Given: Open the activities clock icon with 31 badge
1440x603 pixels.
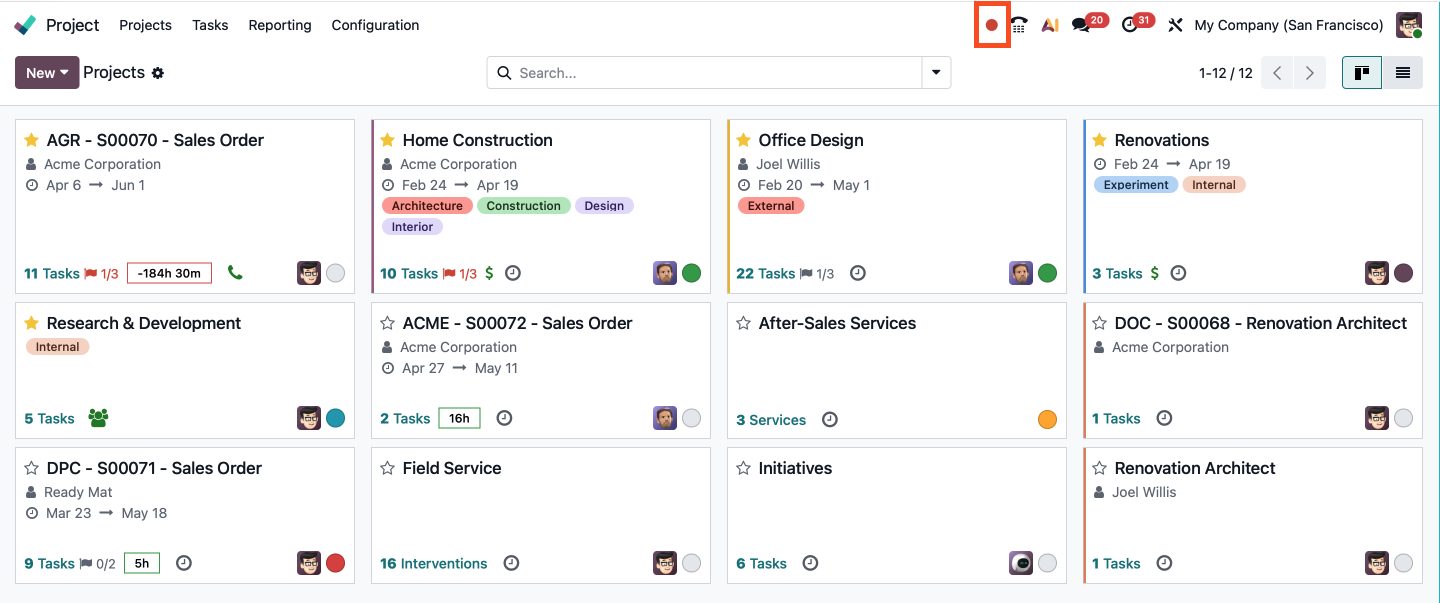Looking at the screenshot, I should coord(1130,25).
